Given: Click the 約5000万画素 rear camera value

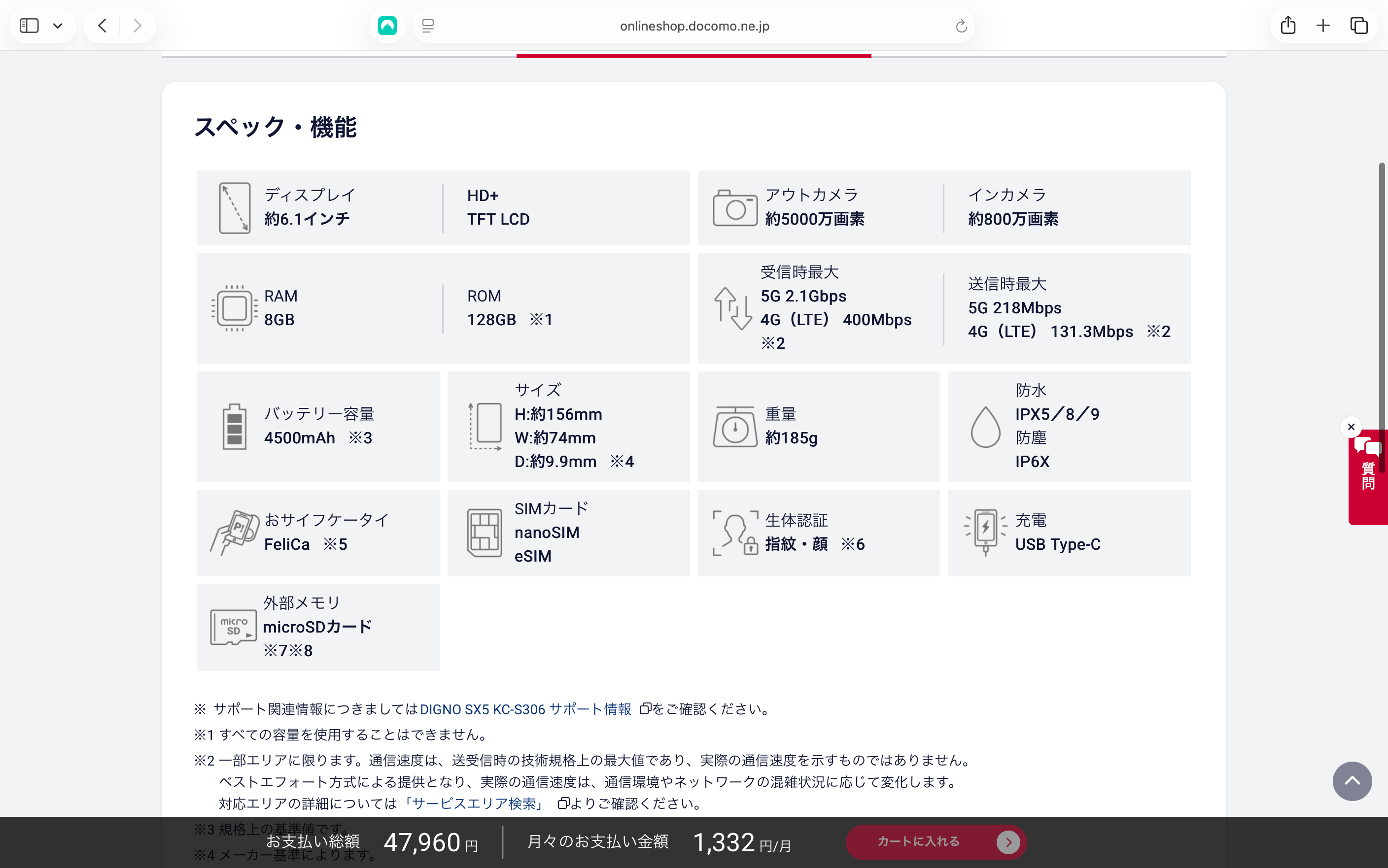Looking at the screenshot, I should [815, 219].
